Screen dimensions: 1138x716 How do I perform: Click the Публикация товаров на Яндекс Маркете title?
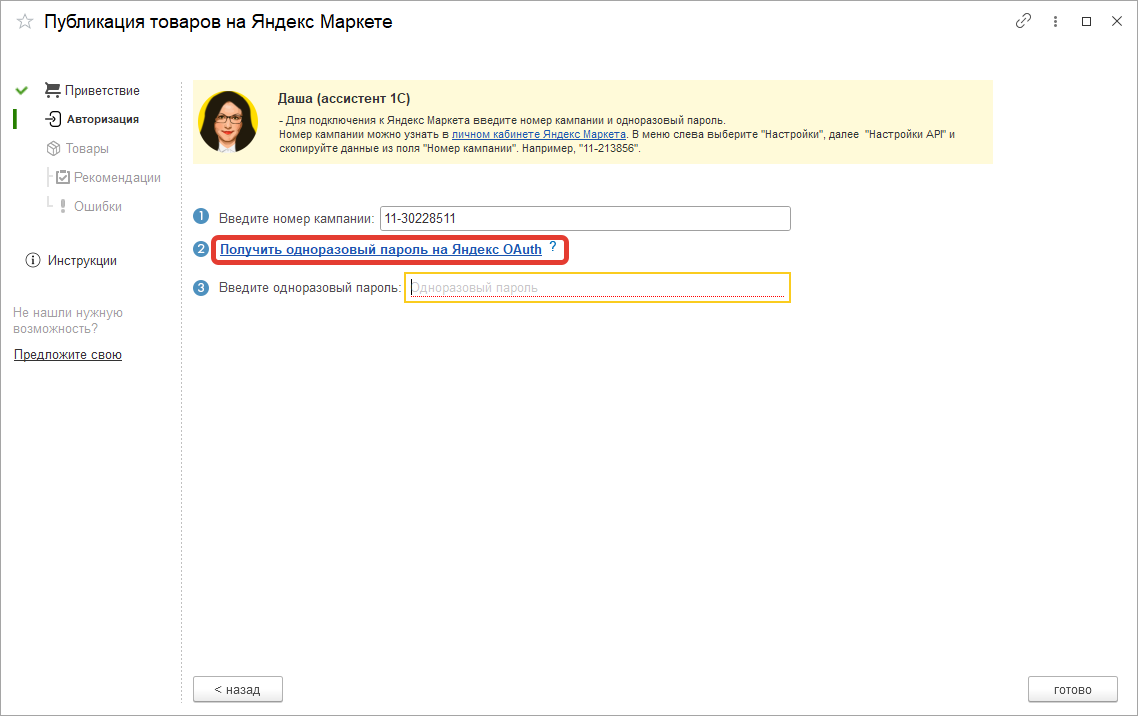[218, 22]
